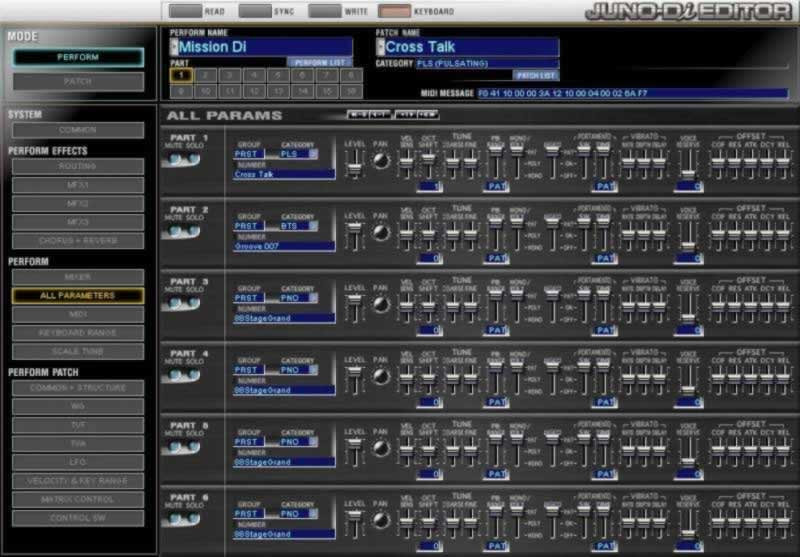The height and width of the screenshot is (557, 800).
Task: Turn the Part 1 PAN knob
Action: point(381,161)
